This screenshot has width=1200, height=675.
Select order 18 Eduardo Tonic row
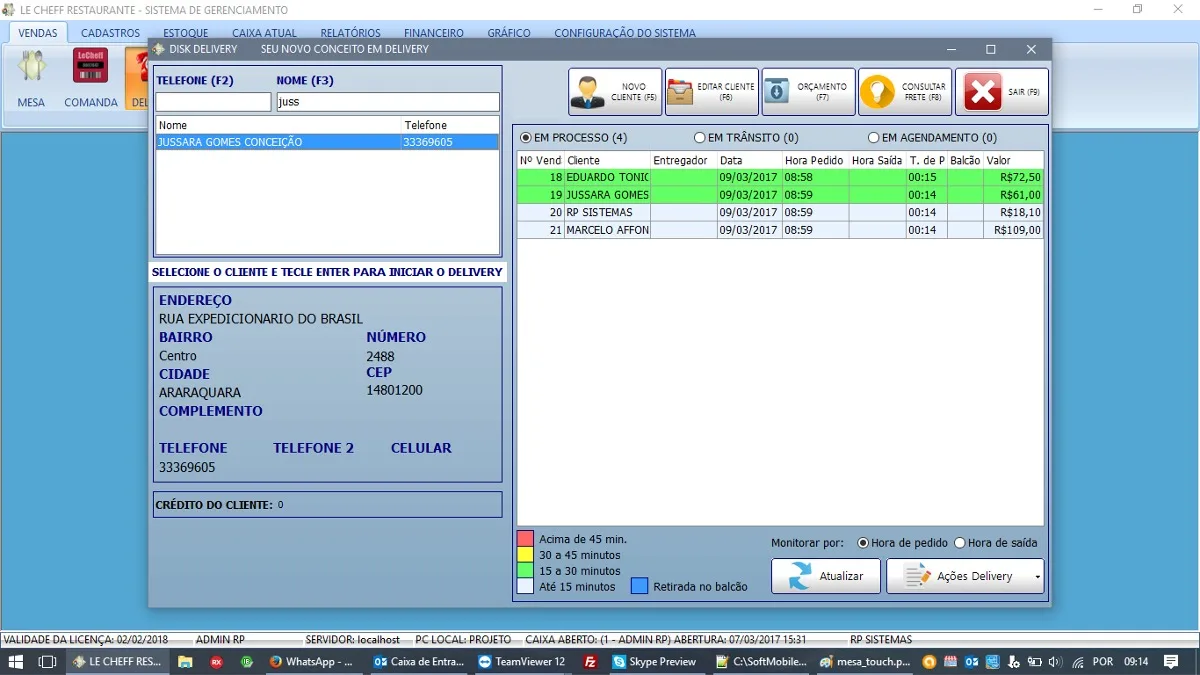[780, 177]
